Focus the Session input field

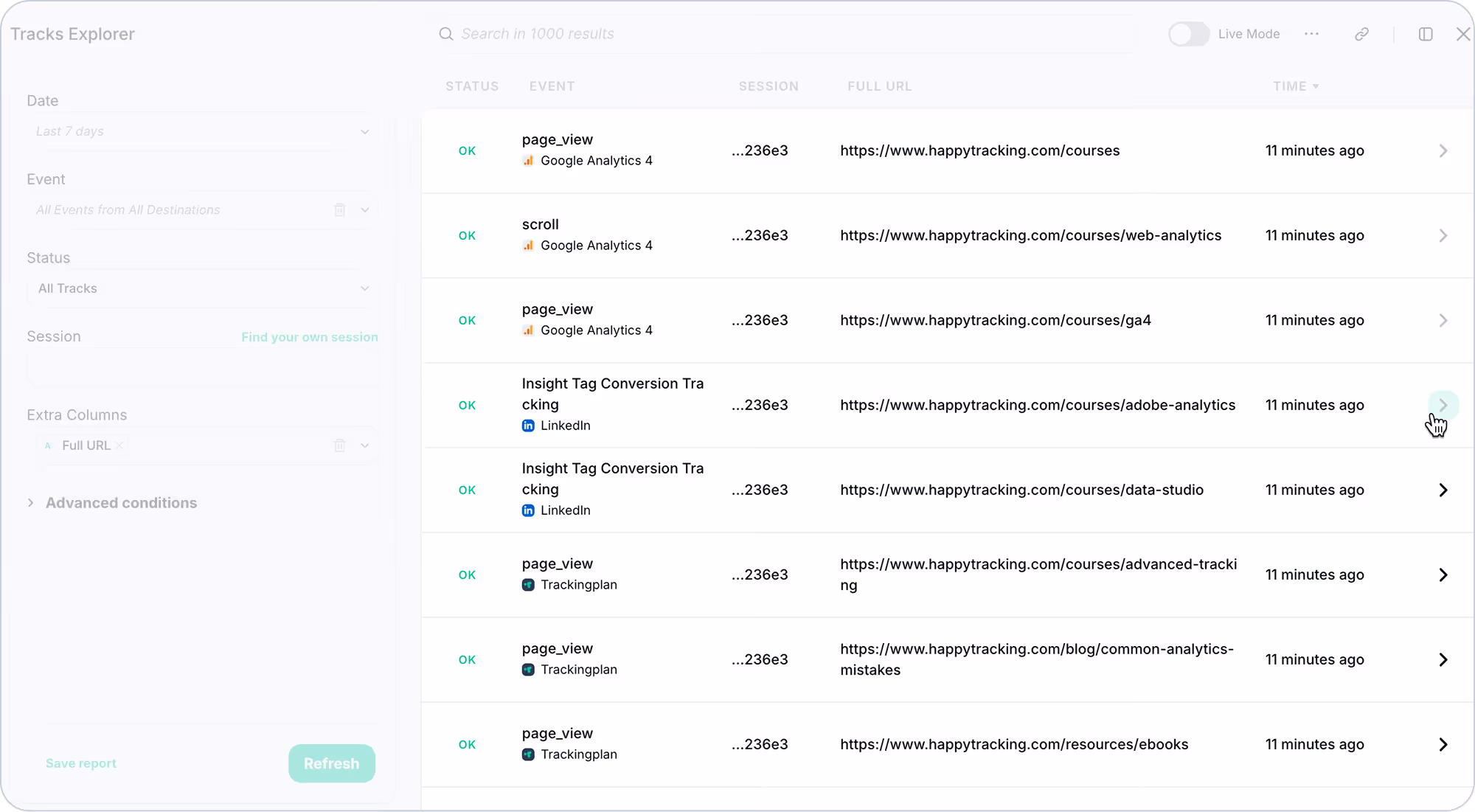[203, 367]
